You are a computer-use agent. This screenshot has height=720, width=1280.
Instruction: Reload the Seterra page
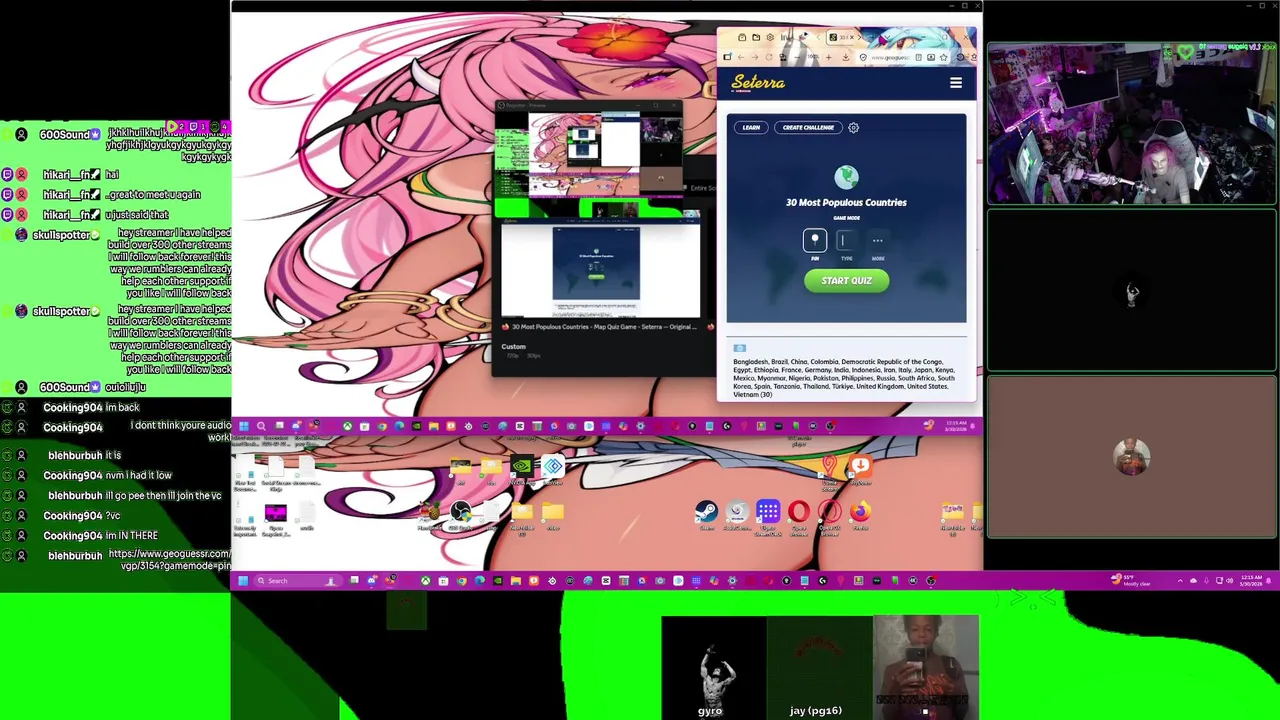[x=768, y=57]
